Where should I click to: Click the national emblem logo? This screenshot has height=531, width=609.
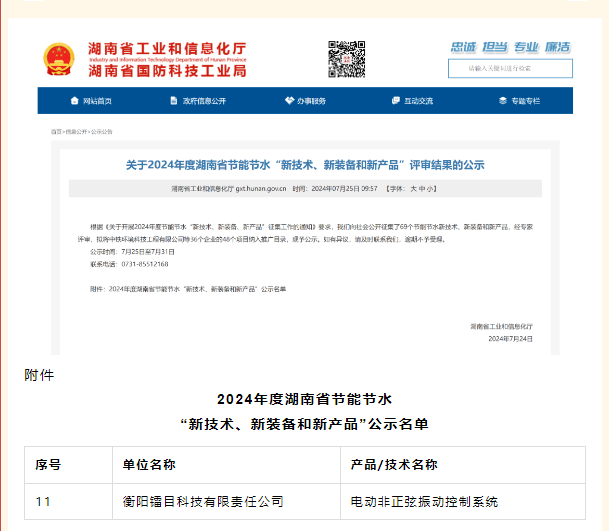point(62,60)
